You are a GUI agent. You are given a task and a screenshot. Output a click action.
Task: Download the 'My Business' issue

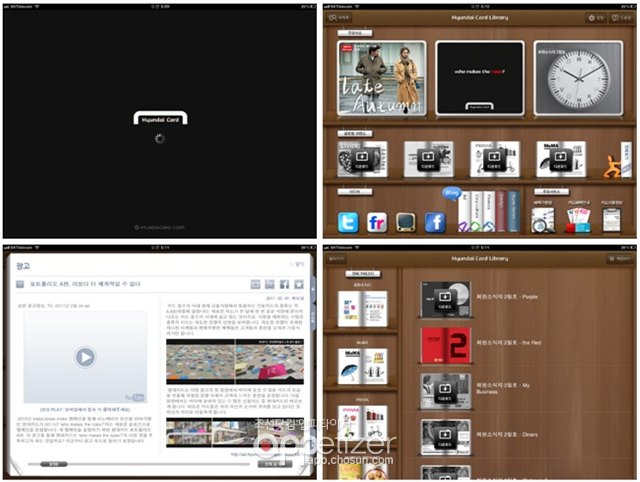pos(444,393)
